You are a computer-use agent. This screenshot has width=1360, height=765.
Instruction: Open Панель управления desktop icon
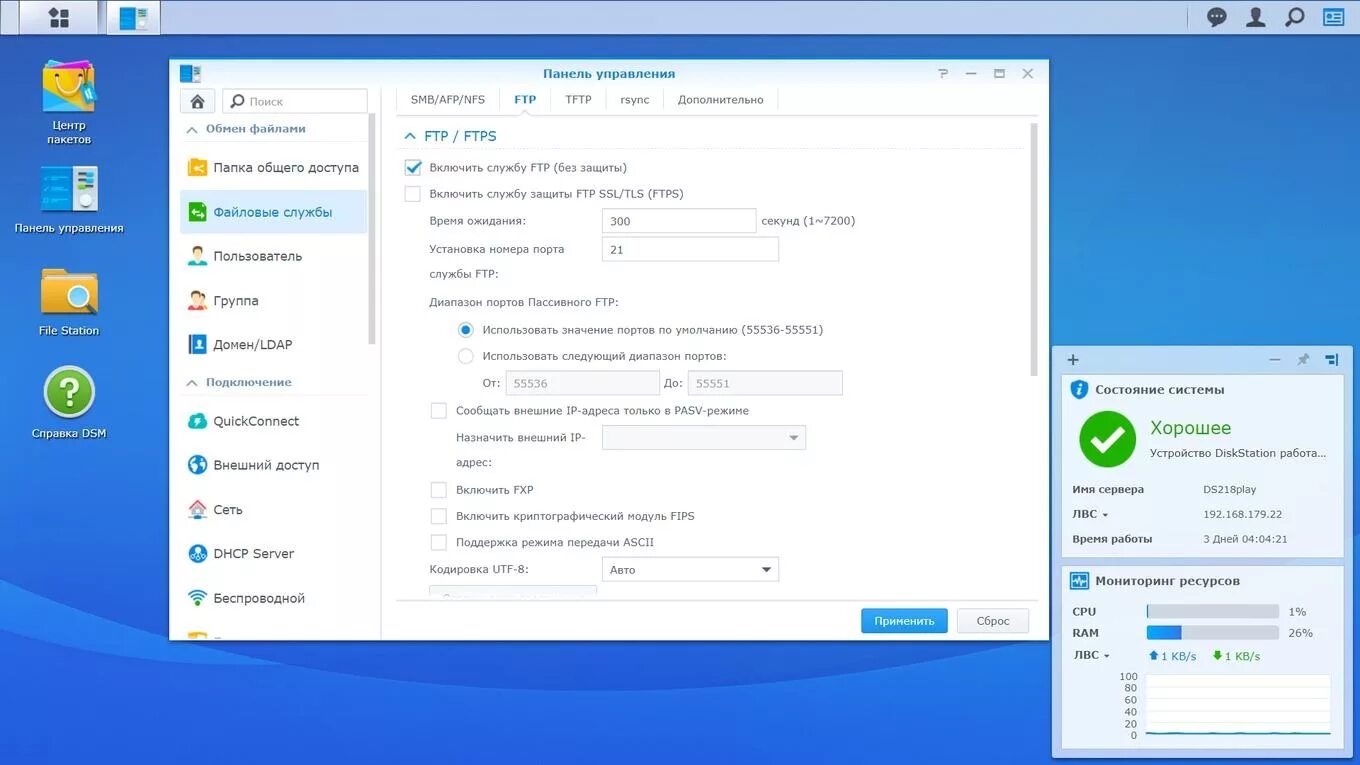pos(68,199)
